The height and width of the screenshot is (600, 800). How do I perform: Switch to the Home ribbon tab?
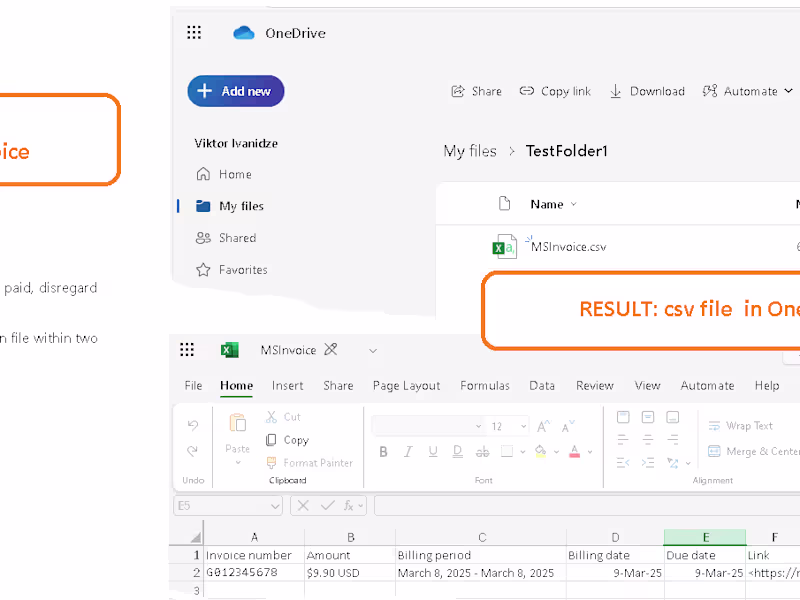(237, 386)
